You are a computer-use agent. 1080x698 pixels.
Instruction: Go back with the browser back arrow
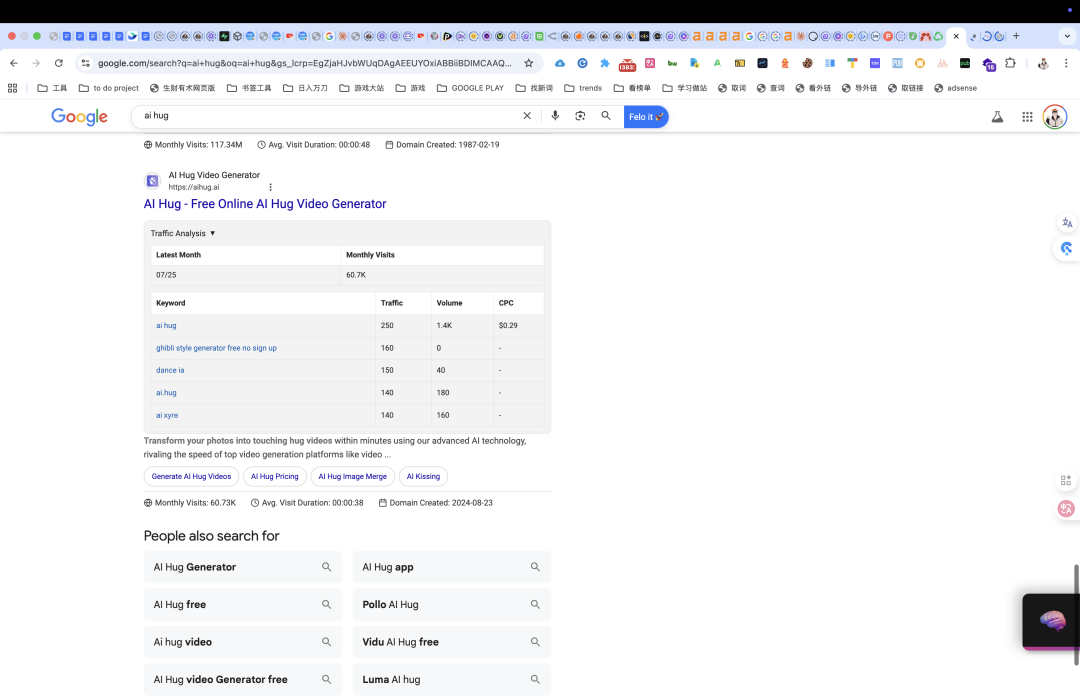(14, 63)
